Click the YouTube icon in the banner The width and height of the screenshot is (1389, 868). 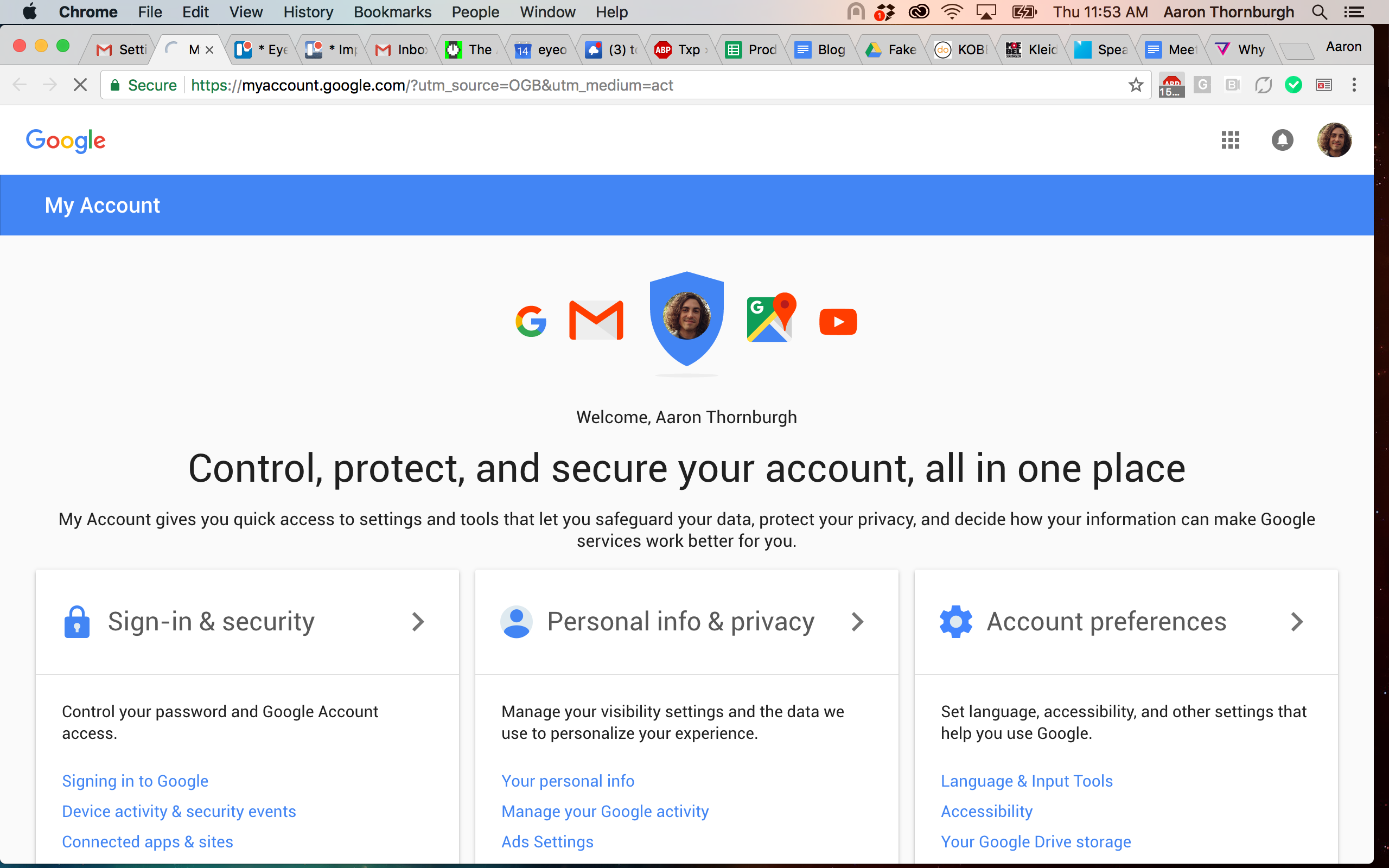point(838,322)
